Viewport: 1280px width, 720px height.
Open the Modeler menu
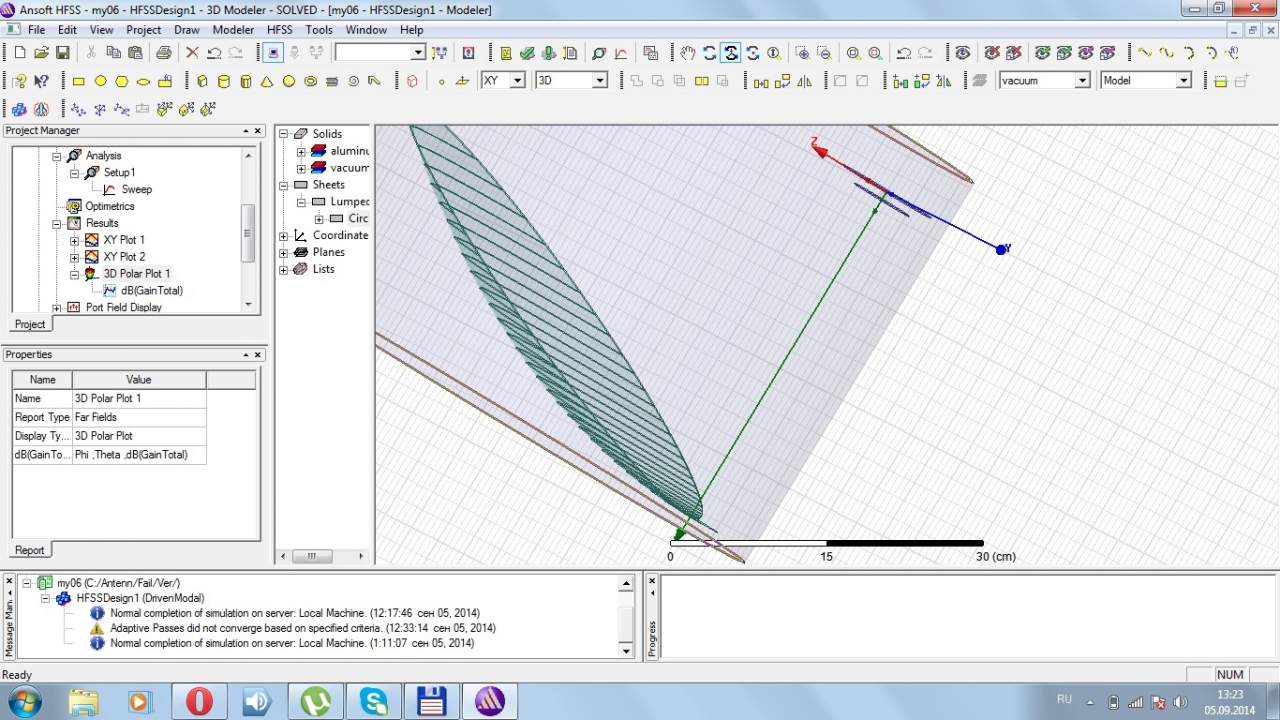point(233,30)
